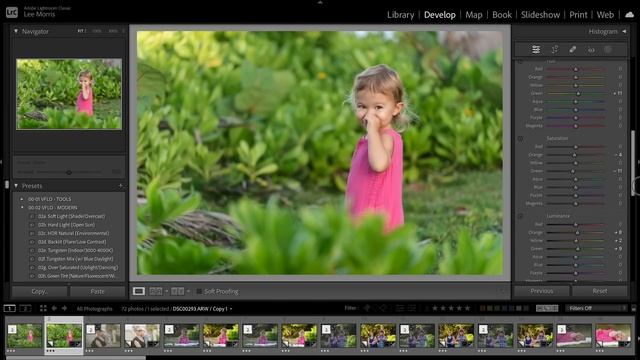Filter by five-star rating
640x360 pixels.
click(467, 308)
